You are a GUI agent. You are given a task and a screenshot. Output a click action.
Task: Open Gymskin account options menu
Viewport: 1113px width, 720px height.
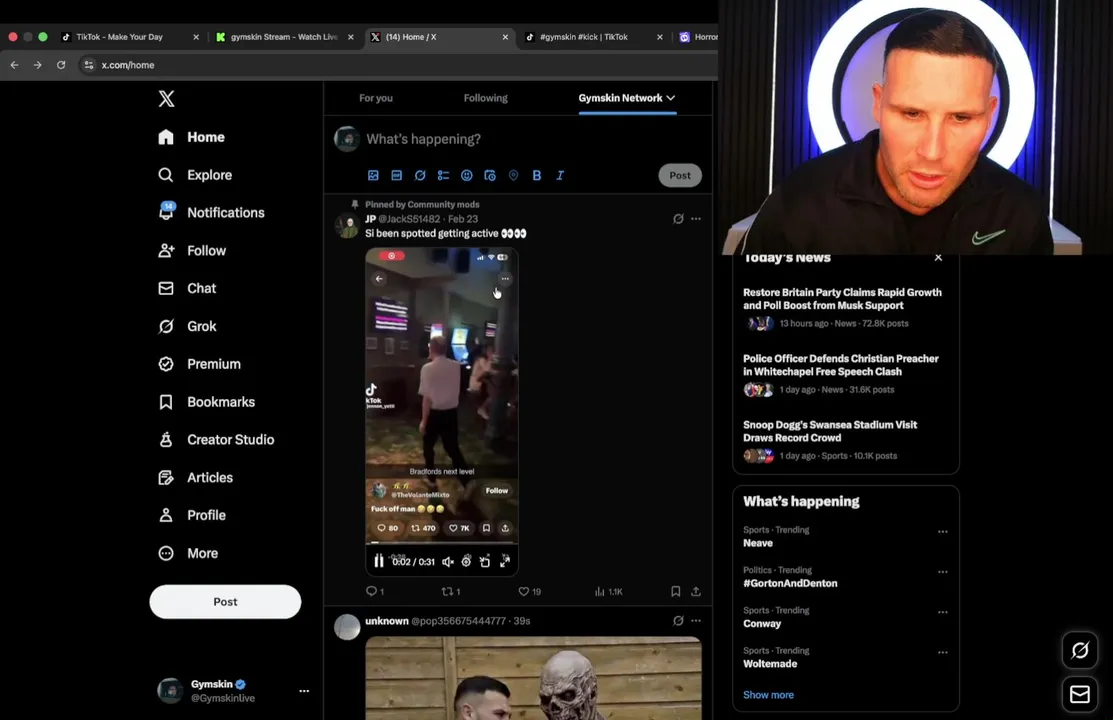304,690
